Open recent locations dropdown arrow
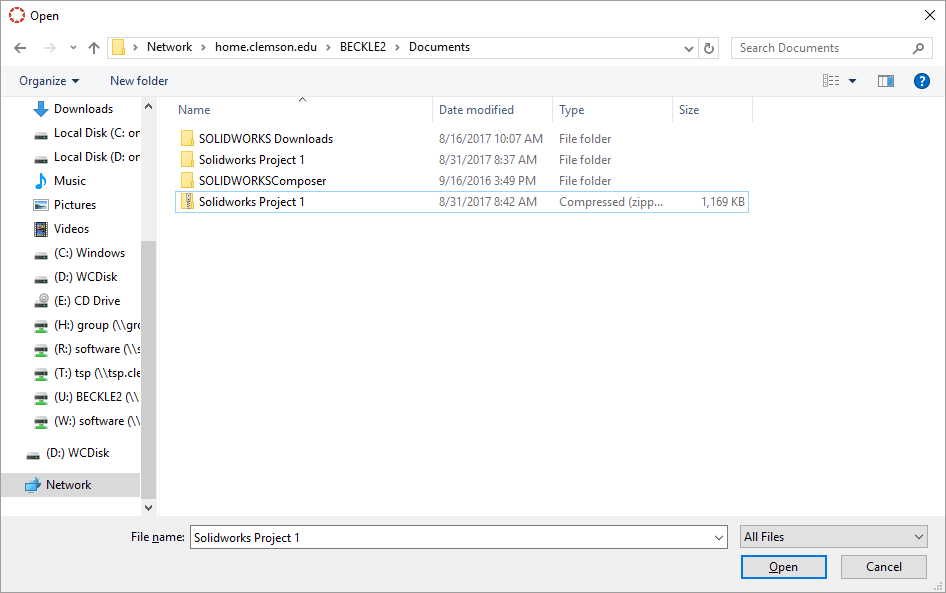Image resolution: width=946 pixels, height=593 pixels. click(73, 48)
